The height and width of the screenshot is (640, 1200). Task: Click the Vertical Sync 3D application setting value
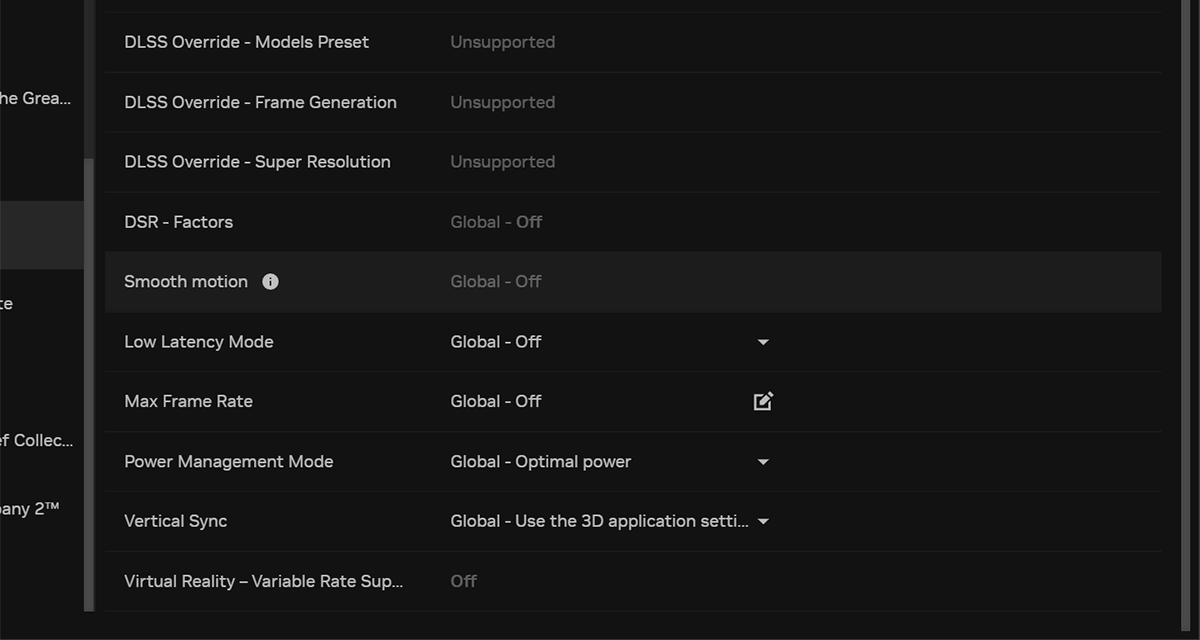tap(599, 522)
